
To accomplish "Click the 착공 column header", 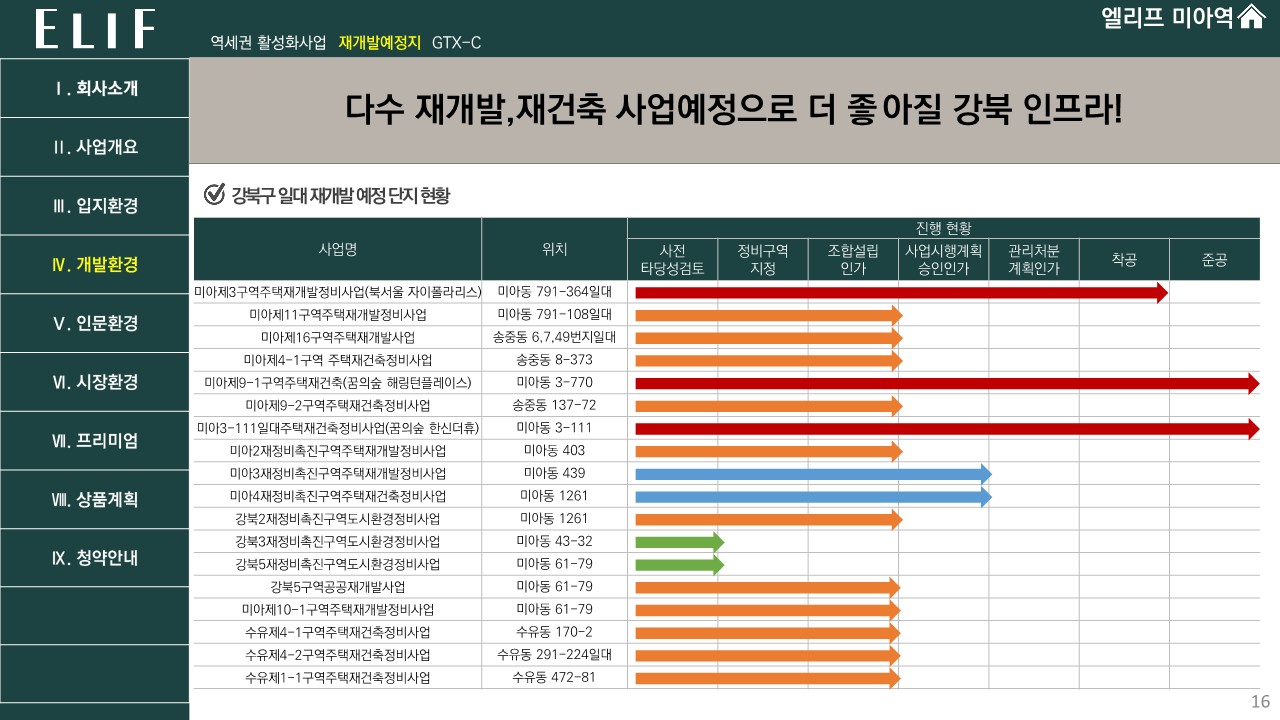I will (x=1124, y=260).
